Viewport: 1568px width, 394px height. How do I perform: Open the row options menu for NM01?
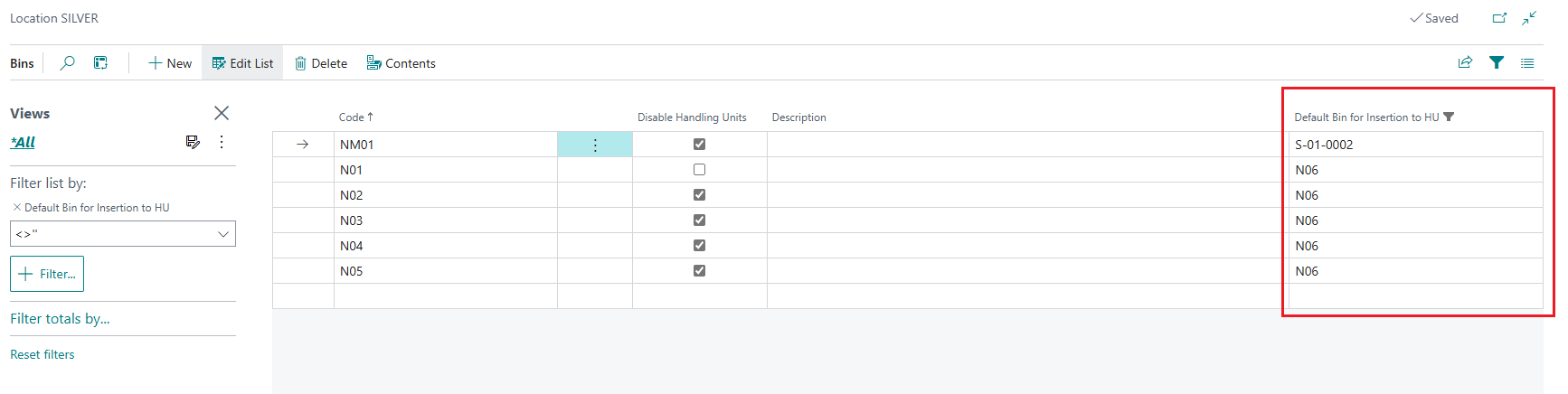(x=595, y=145)
